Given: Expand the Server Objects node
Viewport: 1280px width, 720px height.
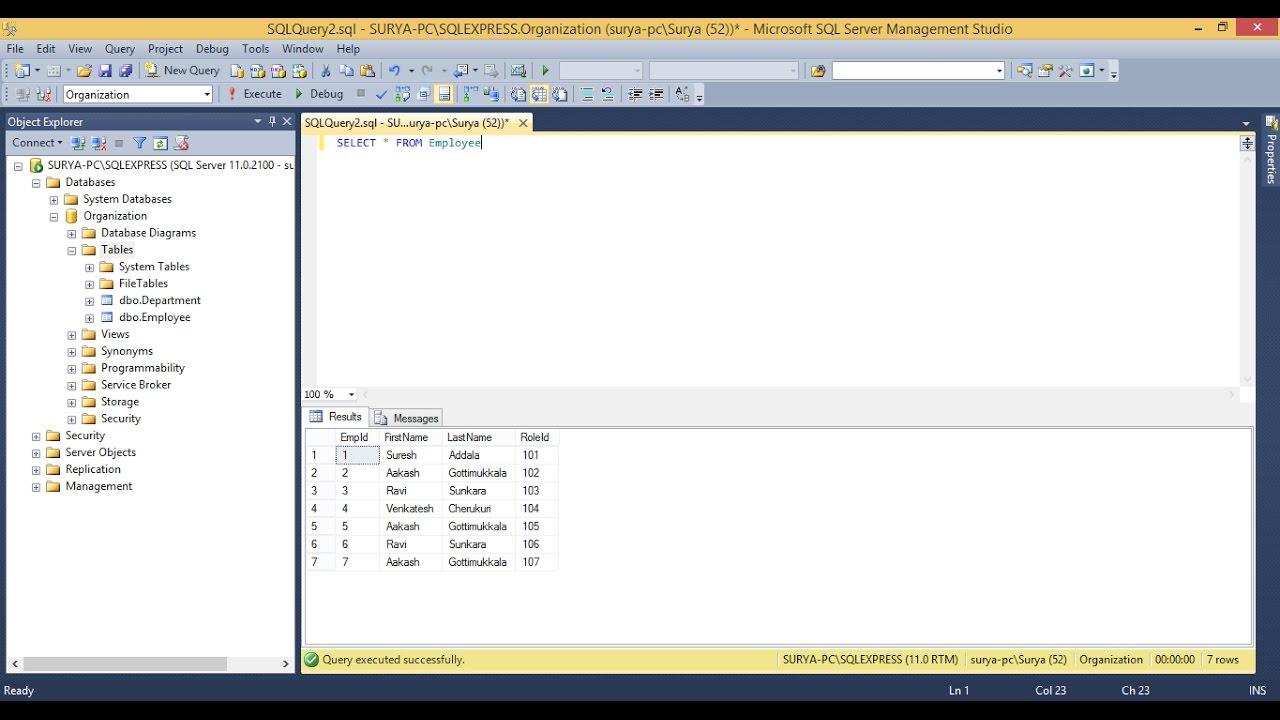Looking at the screenshot, I should [x=36, y=453].
